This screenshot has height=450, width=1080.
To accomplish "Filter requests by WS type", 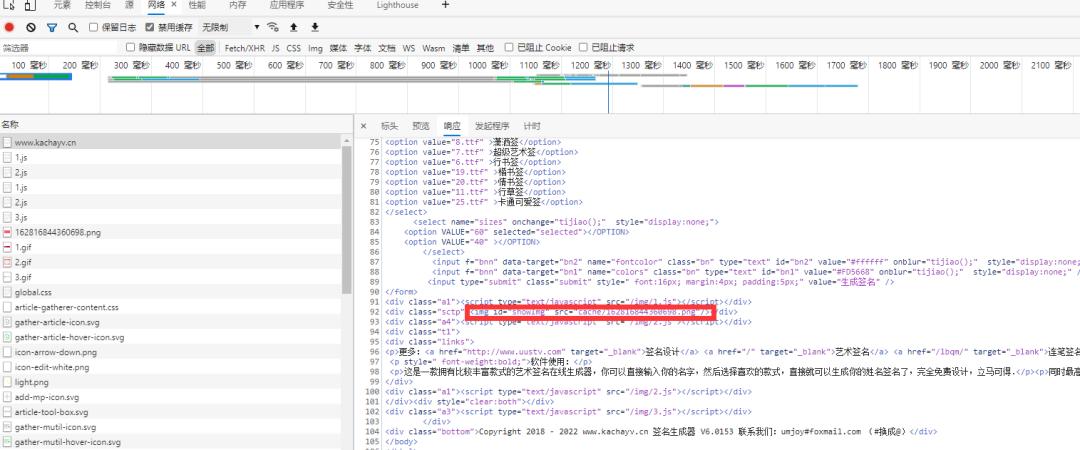I will (x=409, y=48).
